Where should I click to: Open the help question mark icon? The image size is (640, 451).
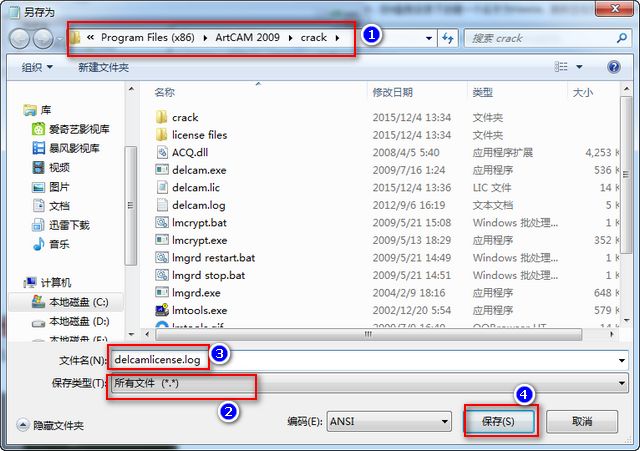[613, 67]
